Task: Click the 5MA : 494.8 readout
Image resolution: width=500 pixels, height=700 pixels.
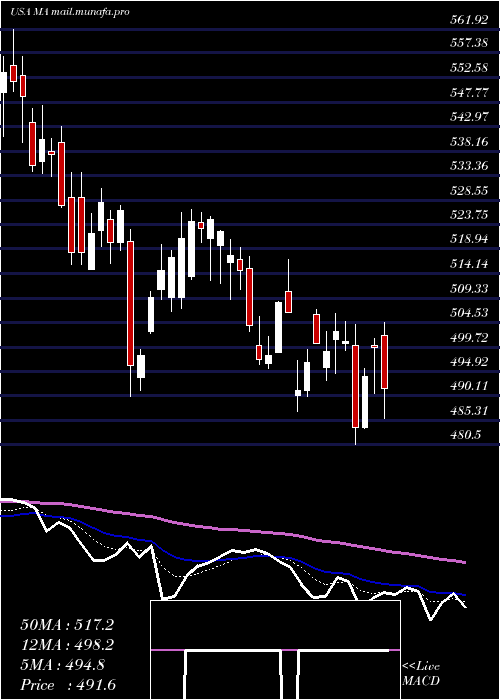Action: tap(63, 665)
